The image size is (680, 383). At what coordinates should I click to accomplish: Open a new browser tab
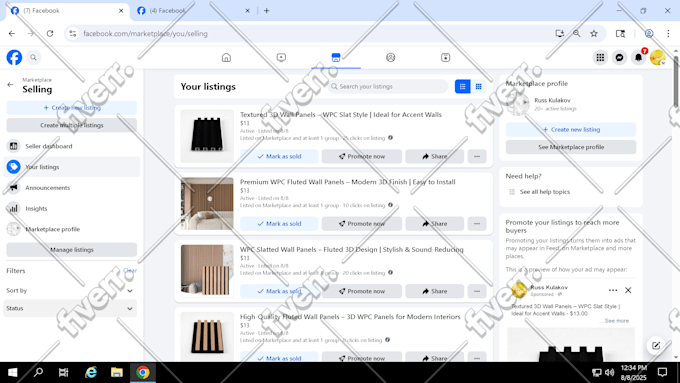coord(266,11)
